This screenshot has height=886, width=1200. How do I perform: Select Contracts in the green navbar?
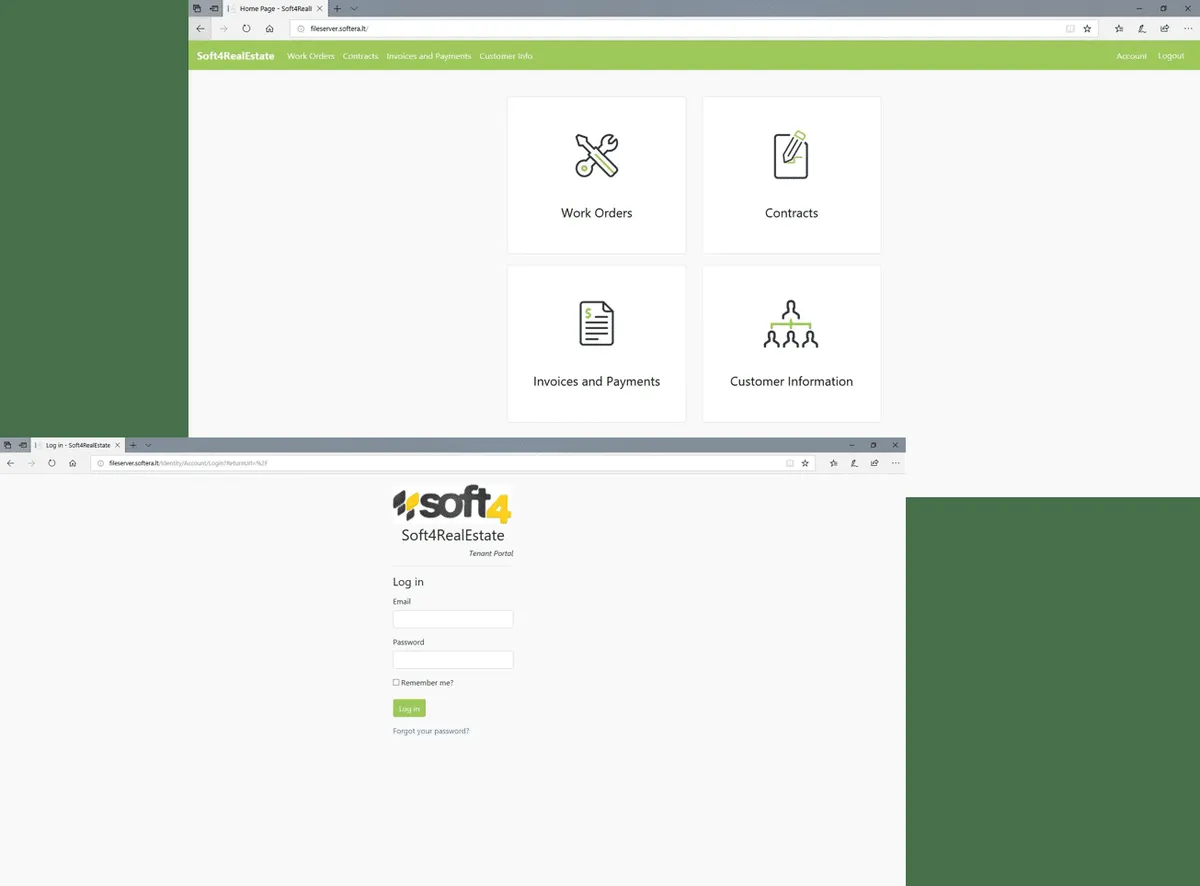pyautogui.click(x=360, y=56)
